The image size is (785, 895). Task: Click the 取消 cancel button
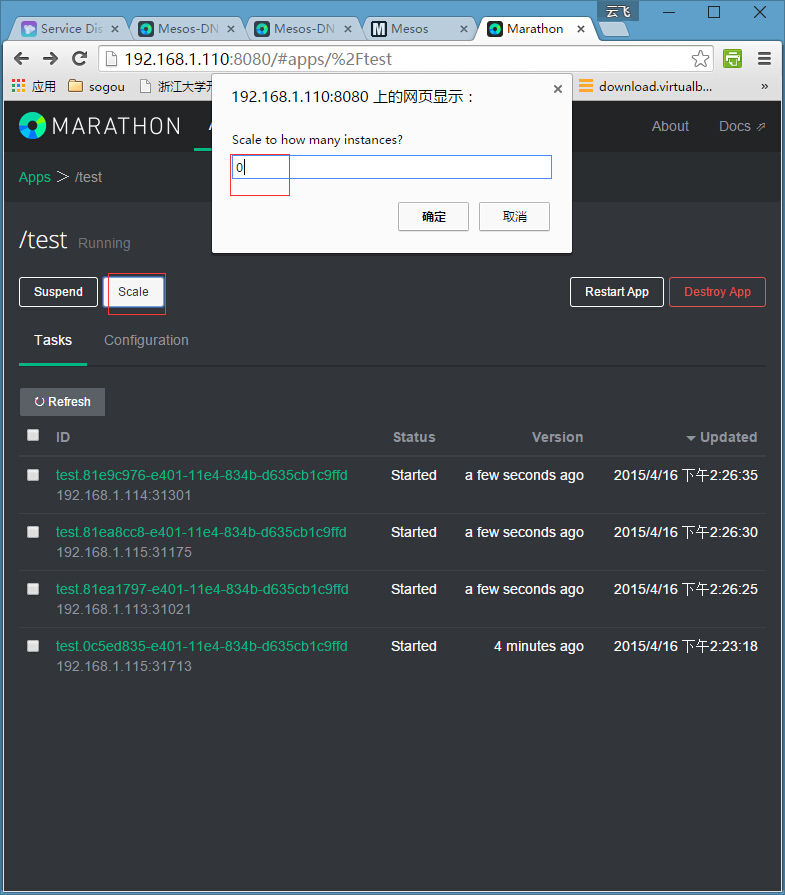[x=514, y=216]
